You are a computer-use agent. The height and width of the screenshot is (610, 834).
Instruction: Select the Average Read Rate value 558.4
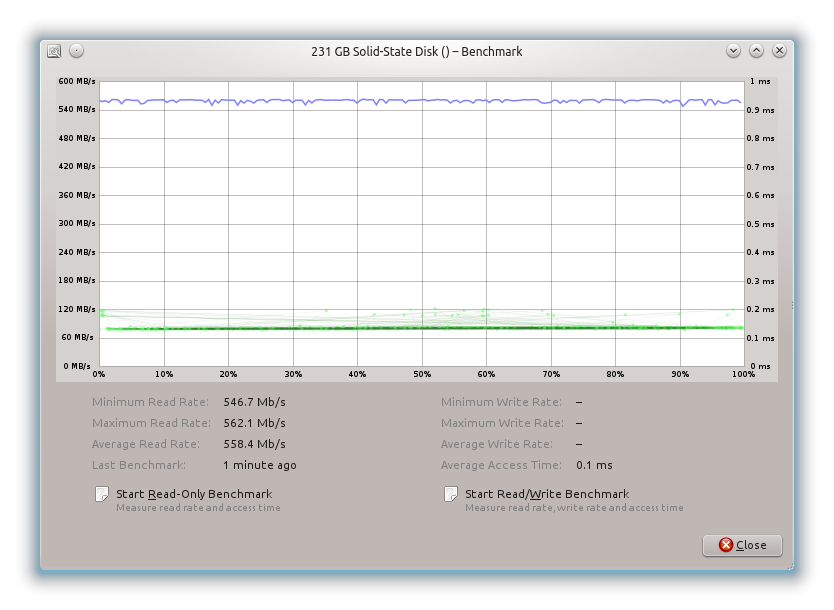pos(254,444)
